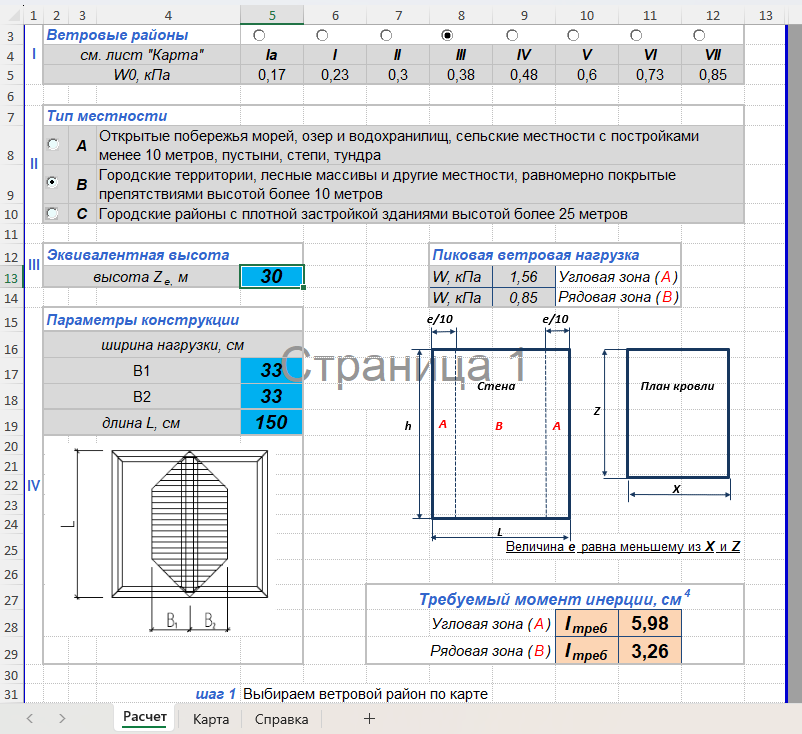This screenshot has height=734, width=802.
Task: Select row header 13
Action: click(x=11, y=278)
